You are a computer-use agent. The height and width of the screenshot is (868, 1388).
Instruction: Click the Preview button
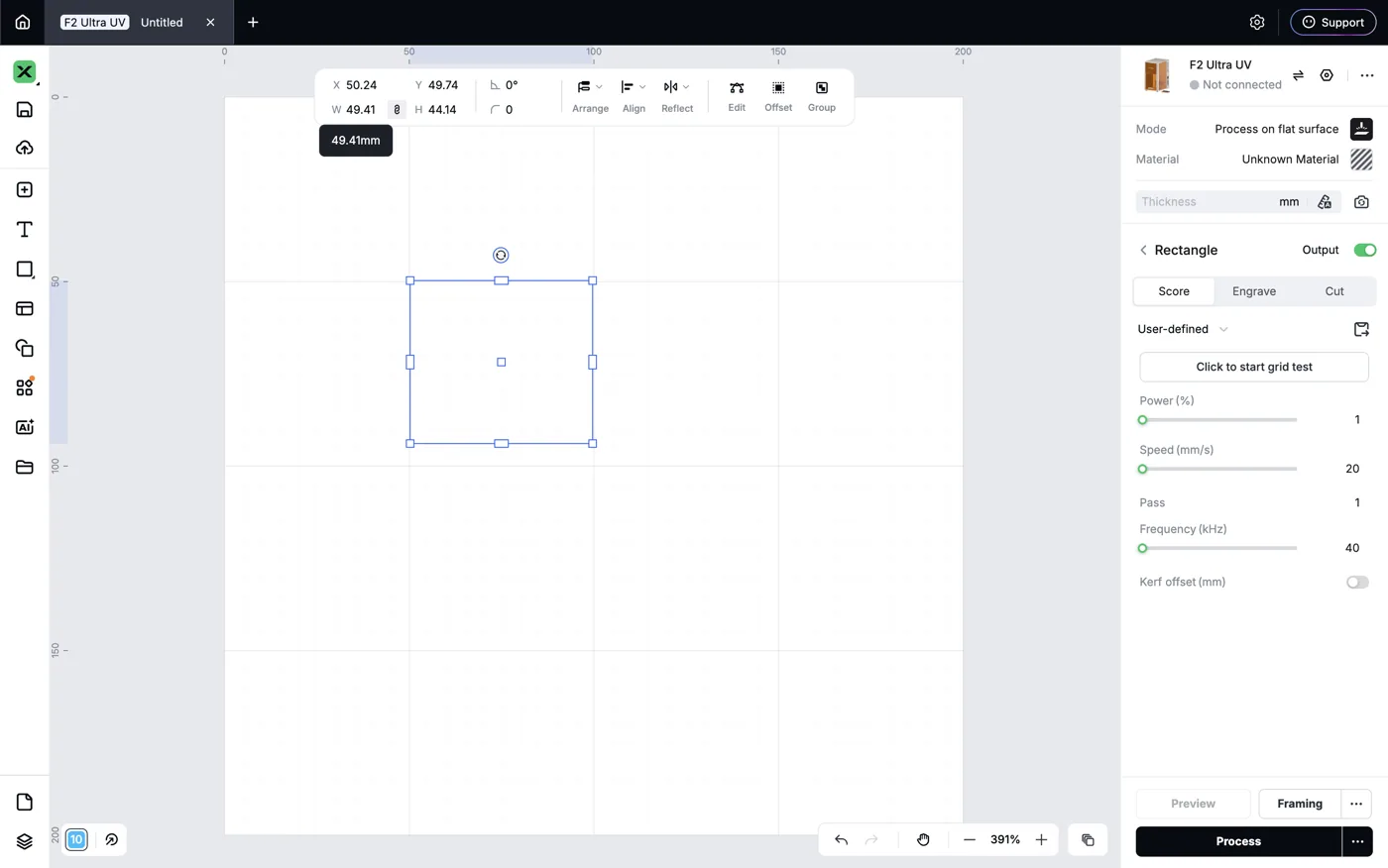(1193, 804)
